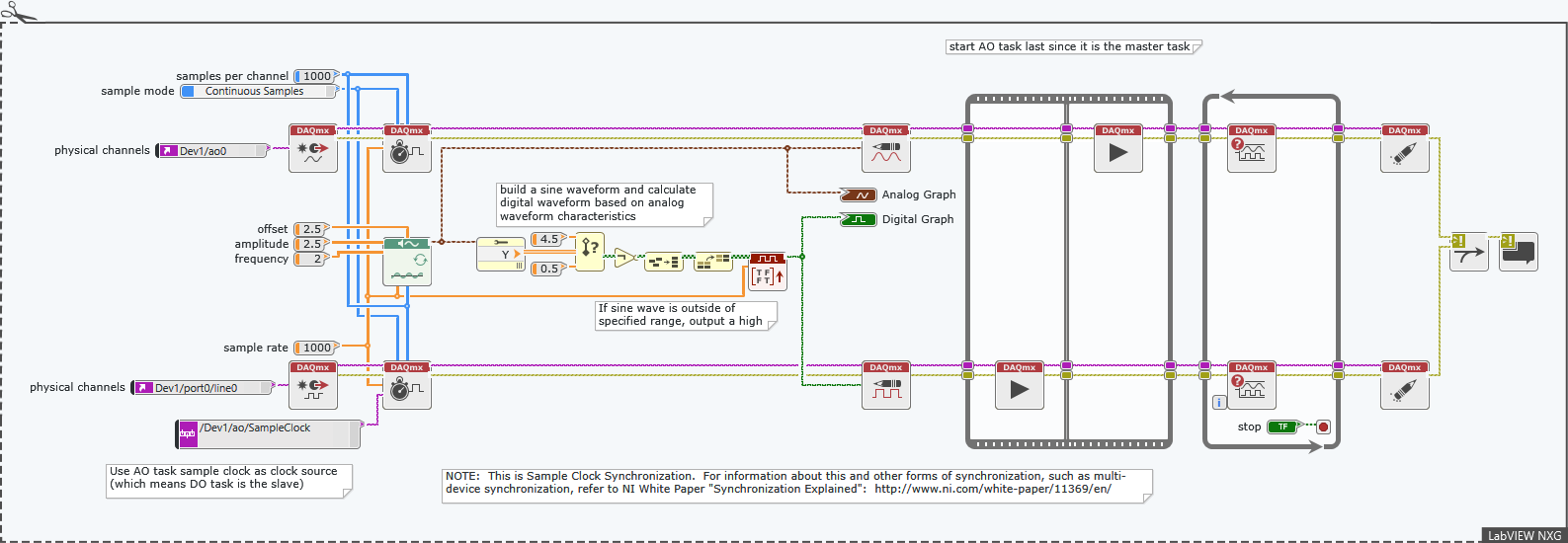Open the Dev1/port0/line0 physical channels selector
The width and height of the screenshot is (1568, 543).
tap(205, 388)
